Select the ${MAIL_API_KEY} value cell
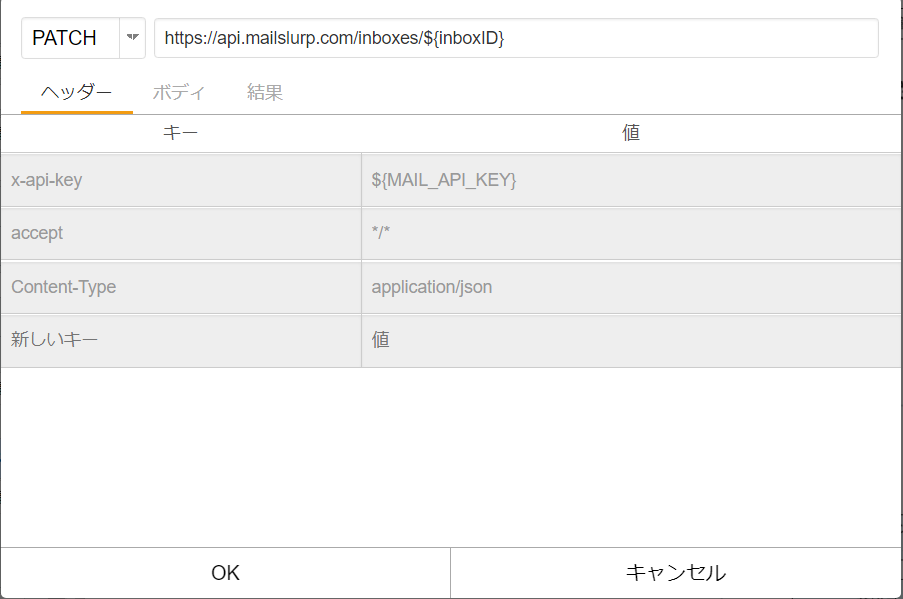Screen dimensions: 903x599 coord(631,180)
